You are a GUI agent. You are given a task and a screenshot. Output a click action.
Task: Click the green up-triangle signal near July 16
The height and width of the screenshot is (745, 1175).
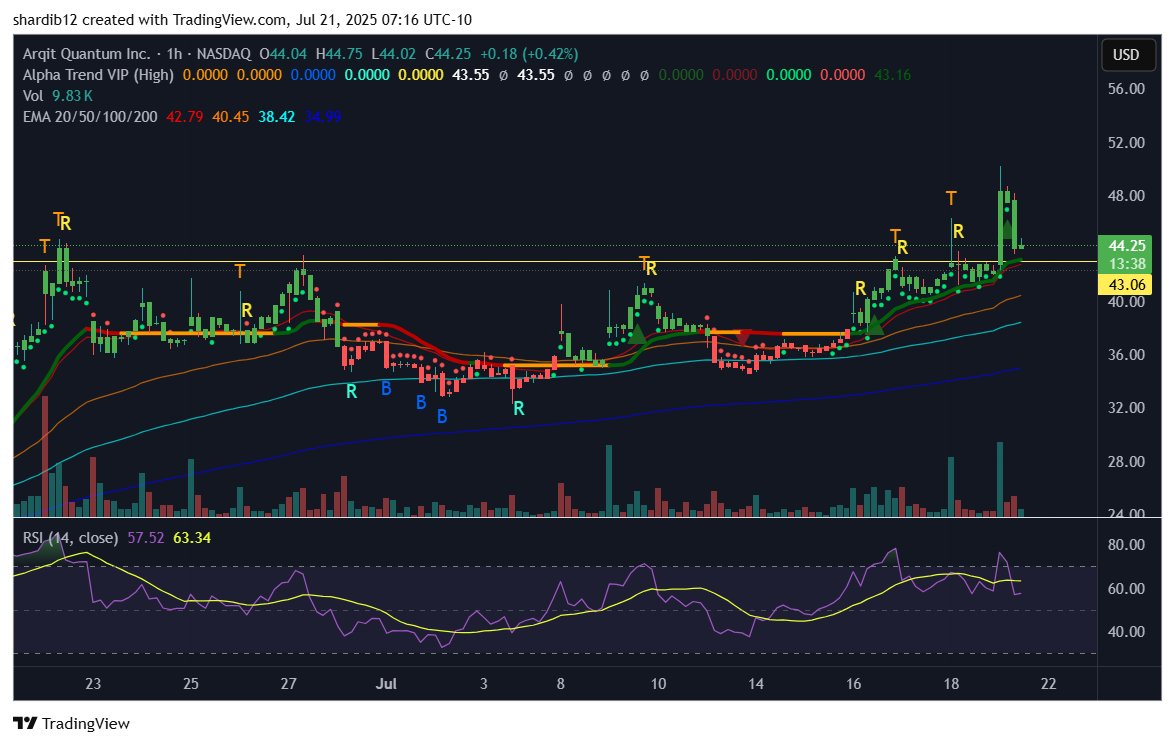(x=875, y=325)
